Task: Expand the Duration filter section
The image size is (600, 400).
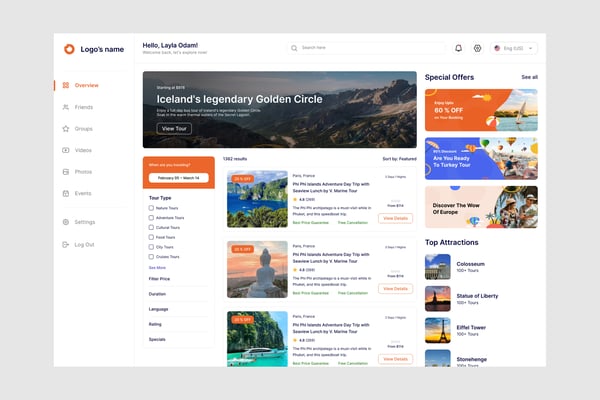Action: tap(178, 294)
